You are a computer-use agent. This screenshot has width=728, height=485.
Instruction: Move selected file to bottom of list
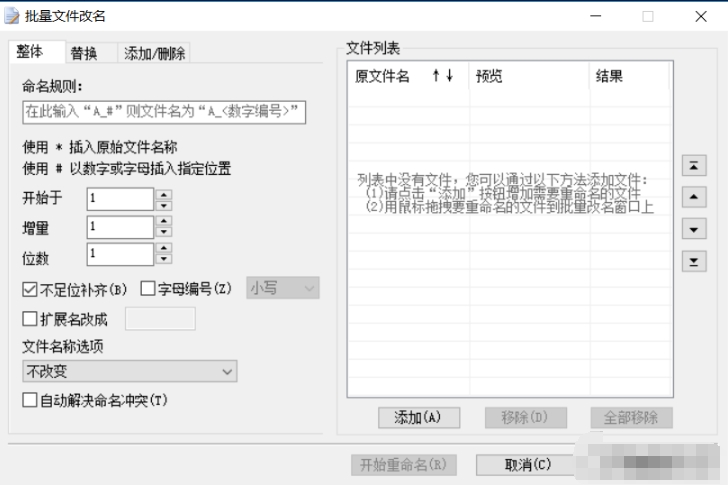[x=694, y=261]
